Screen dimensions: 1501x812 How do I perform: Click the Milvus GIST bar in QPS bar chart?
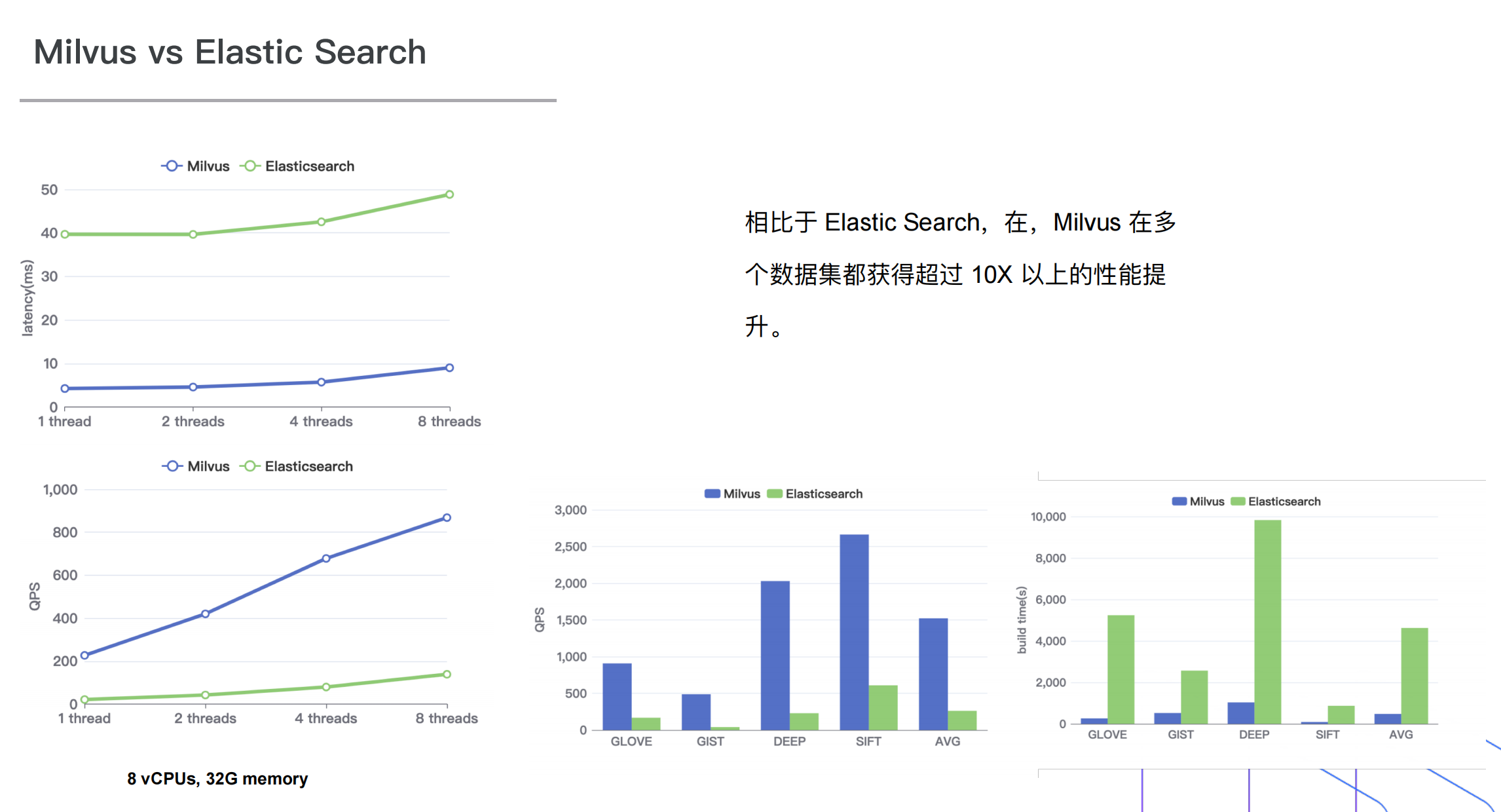696,712
